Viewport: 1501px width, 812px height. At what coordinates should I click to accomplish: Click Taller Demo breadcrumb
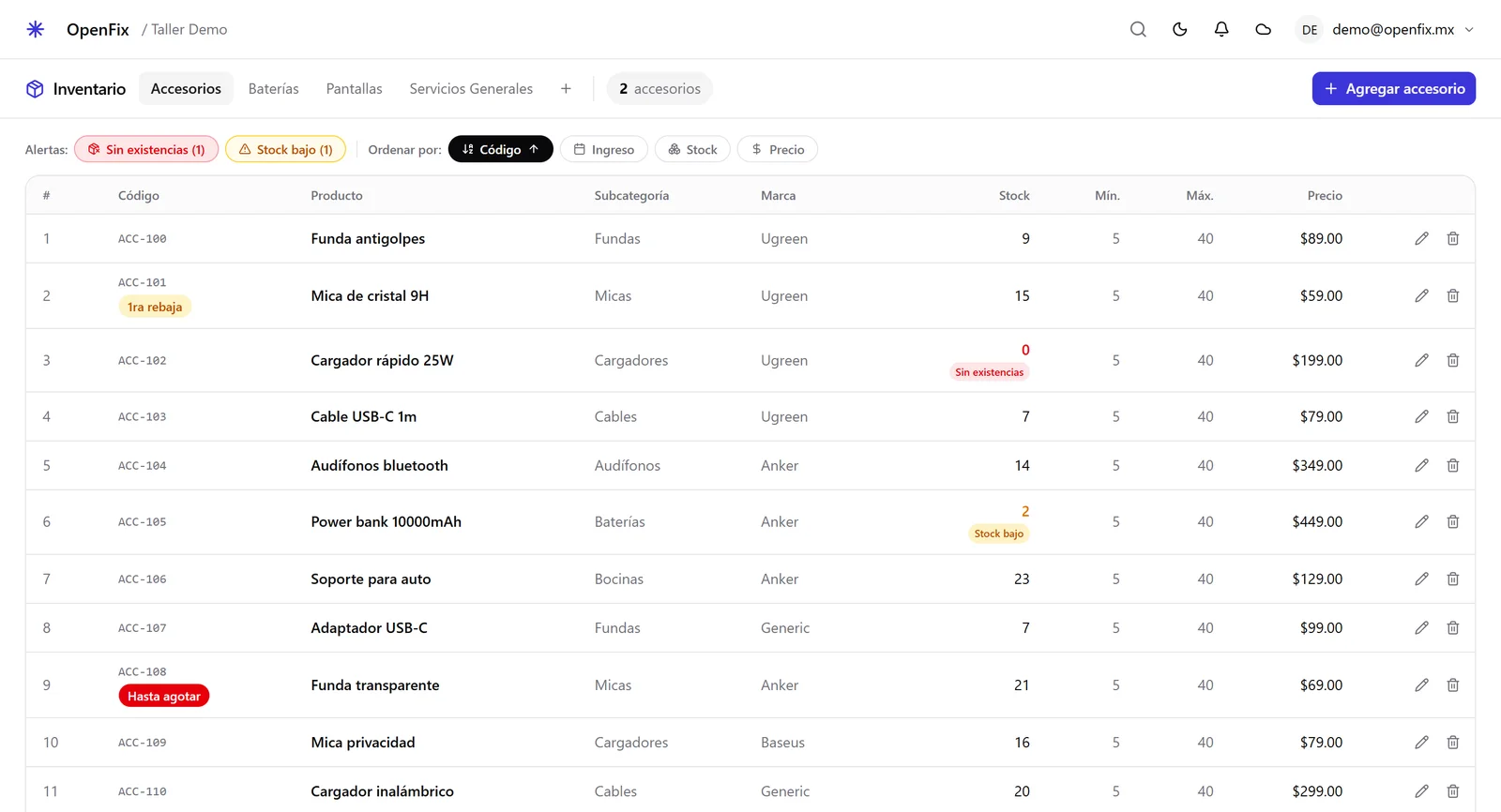coord(190,29)
